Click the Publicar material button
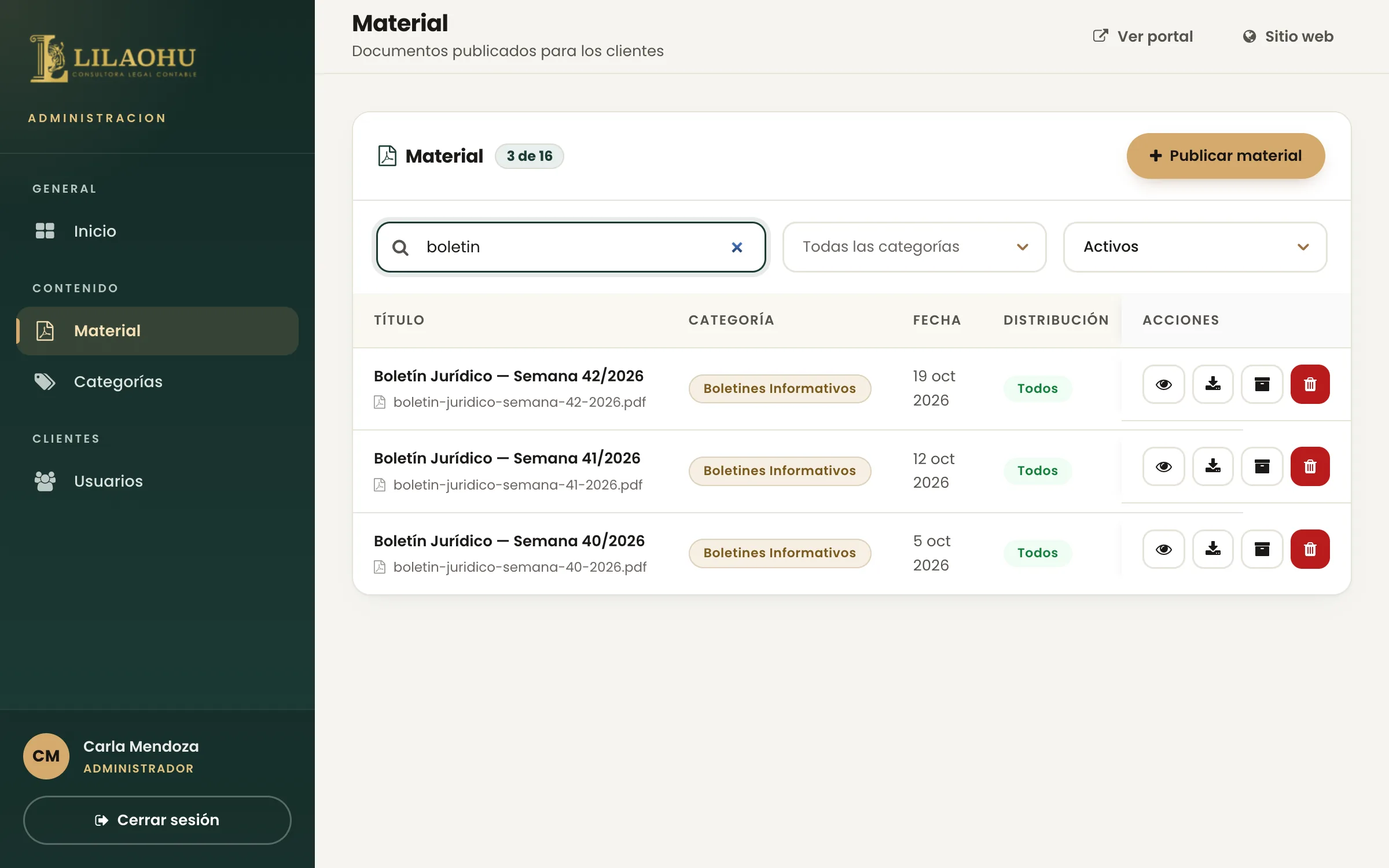1389x868 pixels. click(x=1226, y=156)
